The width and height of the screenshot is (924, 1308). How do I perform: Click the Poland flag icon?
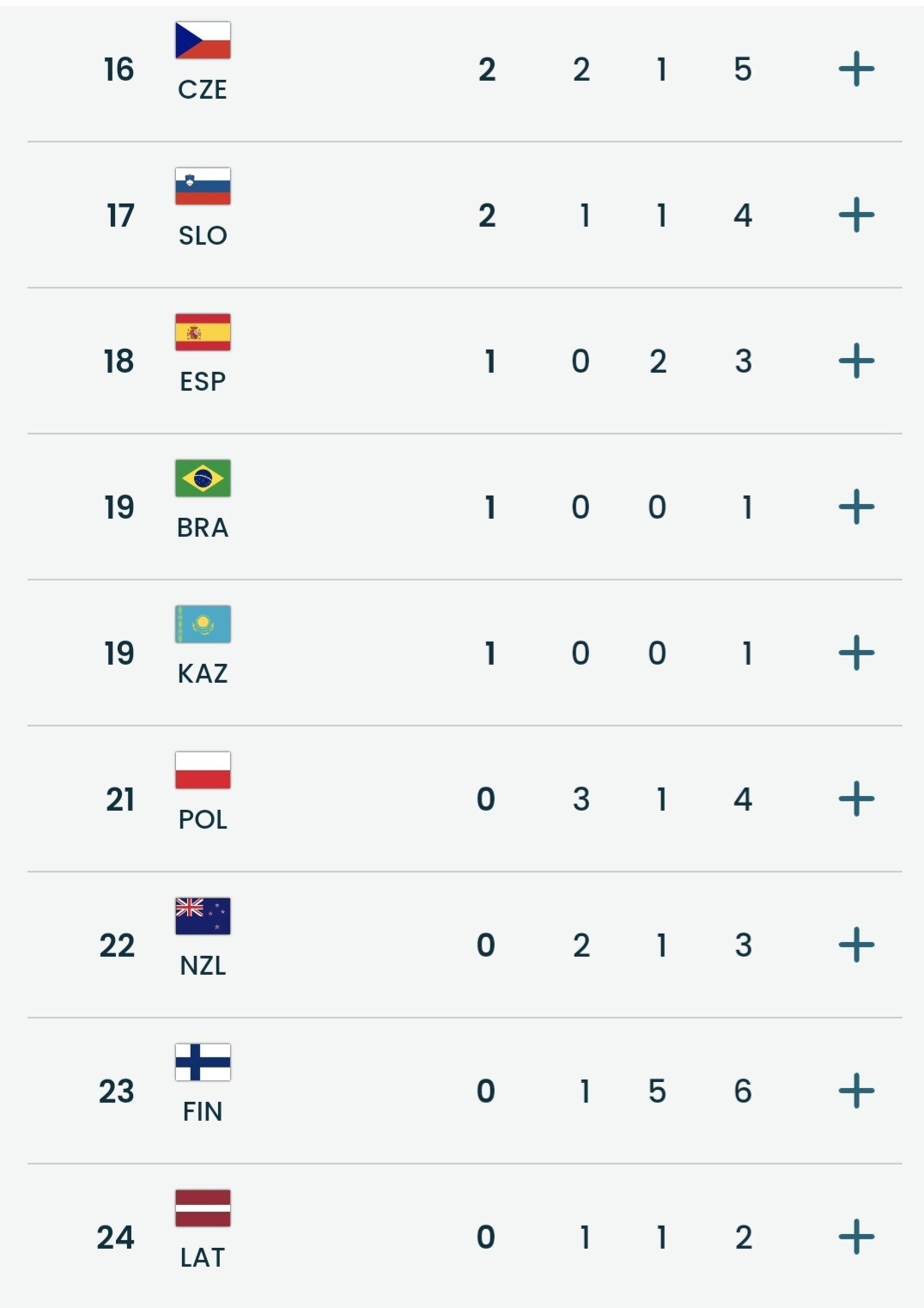click(x=203, y=770)
